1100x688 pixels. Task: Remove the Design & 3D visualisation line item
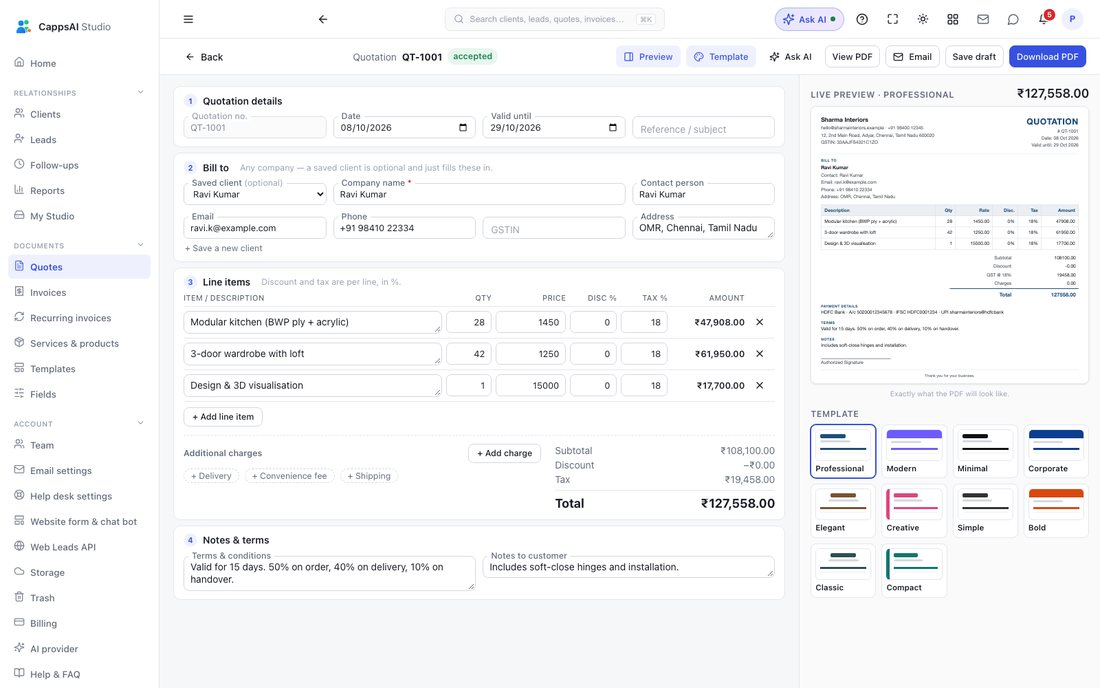759,386
